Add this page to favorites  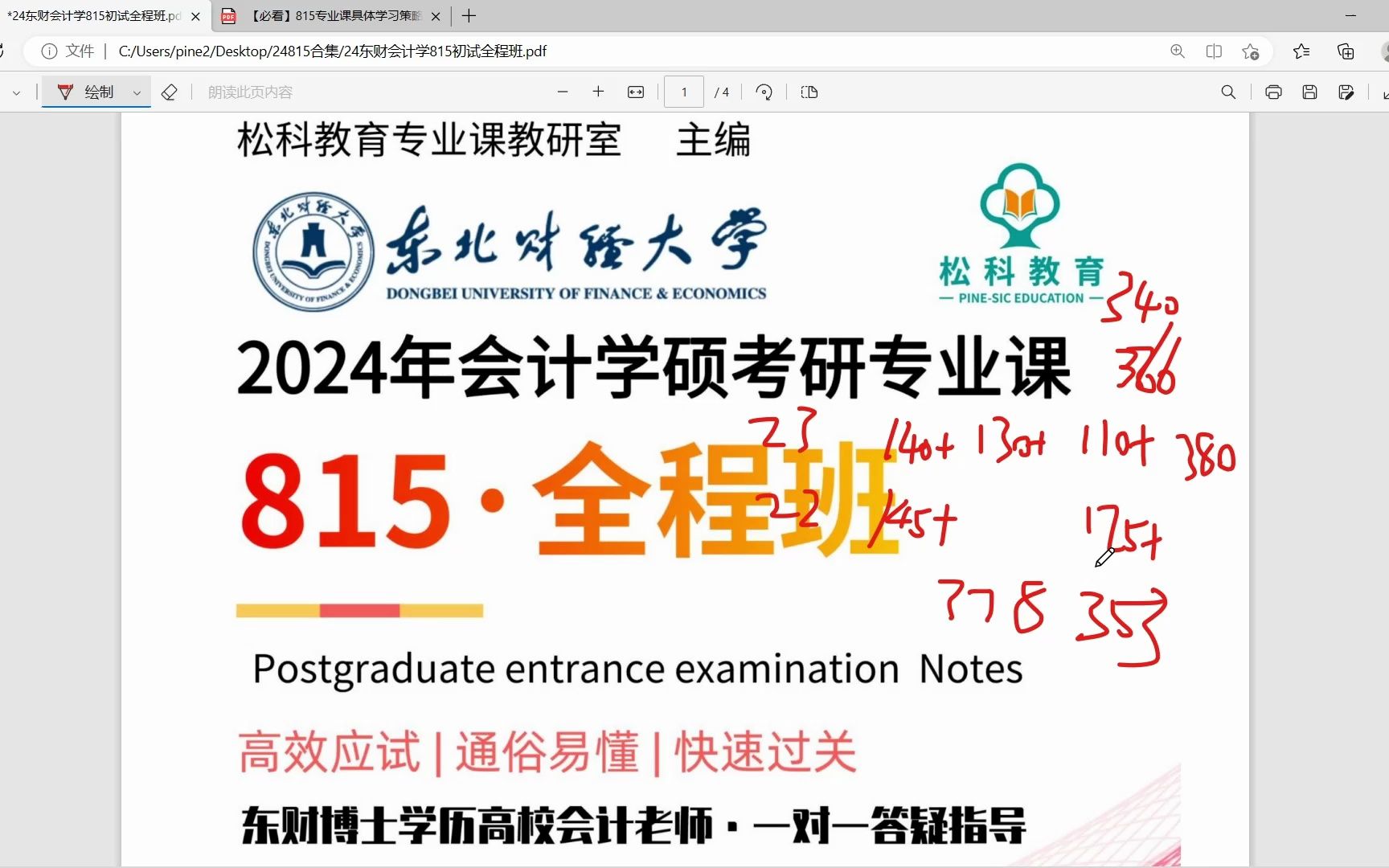click(x=1251, y=51)
